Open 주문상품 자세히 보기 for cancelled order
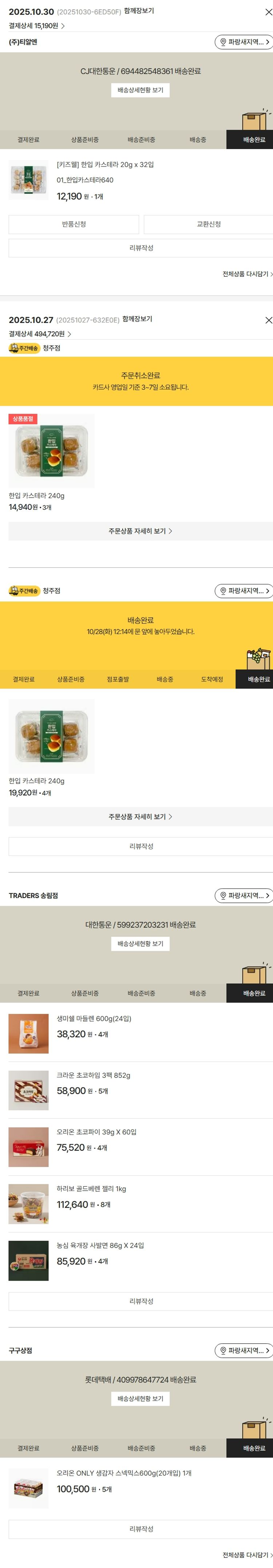 click(141, 531)
